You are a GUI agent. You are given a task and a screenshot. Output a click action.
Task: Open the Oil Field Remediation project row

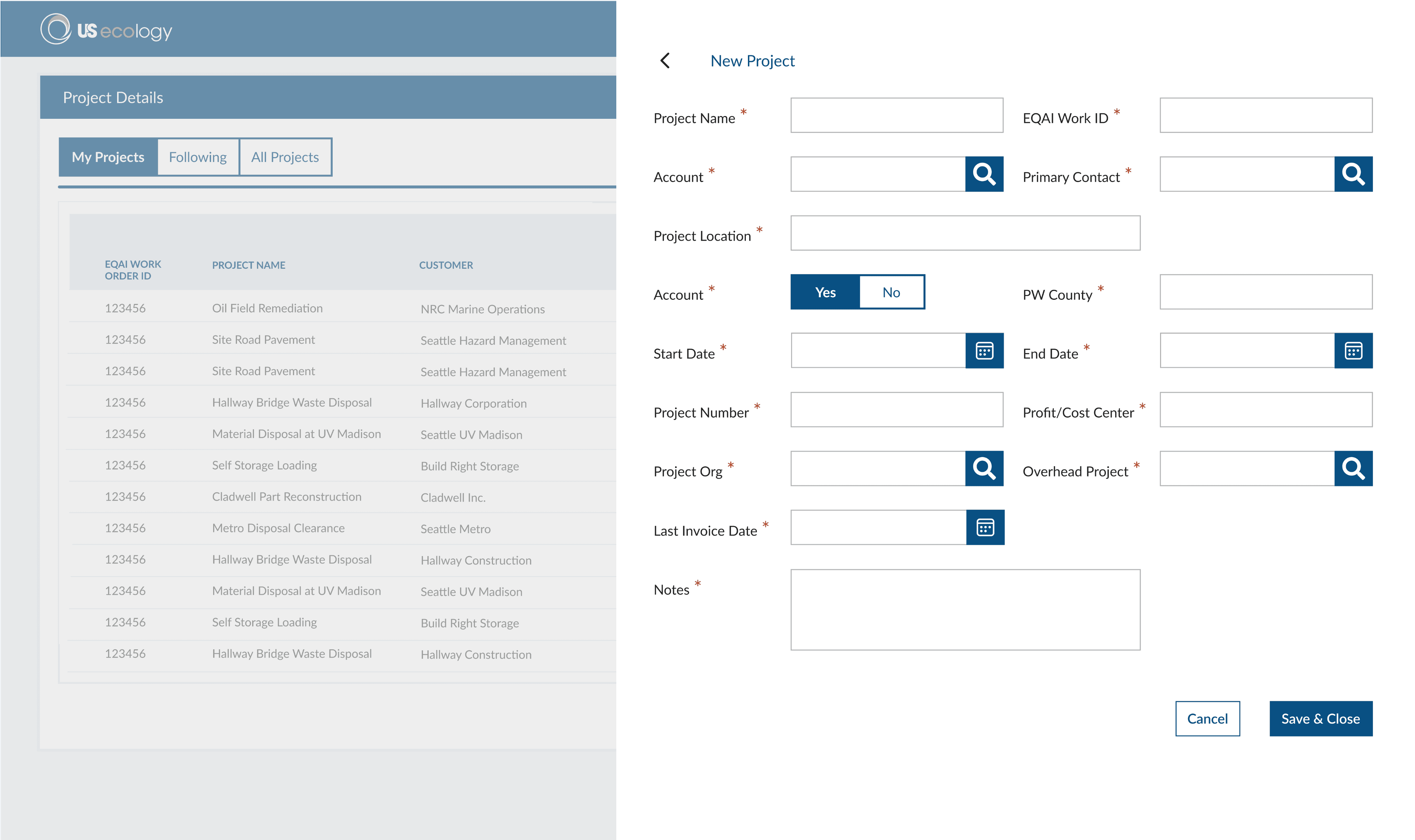pos(267,308)
